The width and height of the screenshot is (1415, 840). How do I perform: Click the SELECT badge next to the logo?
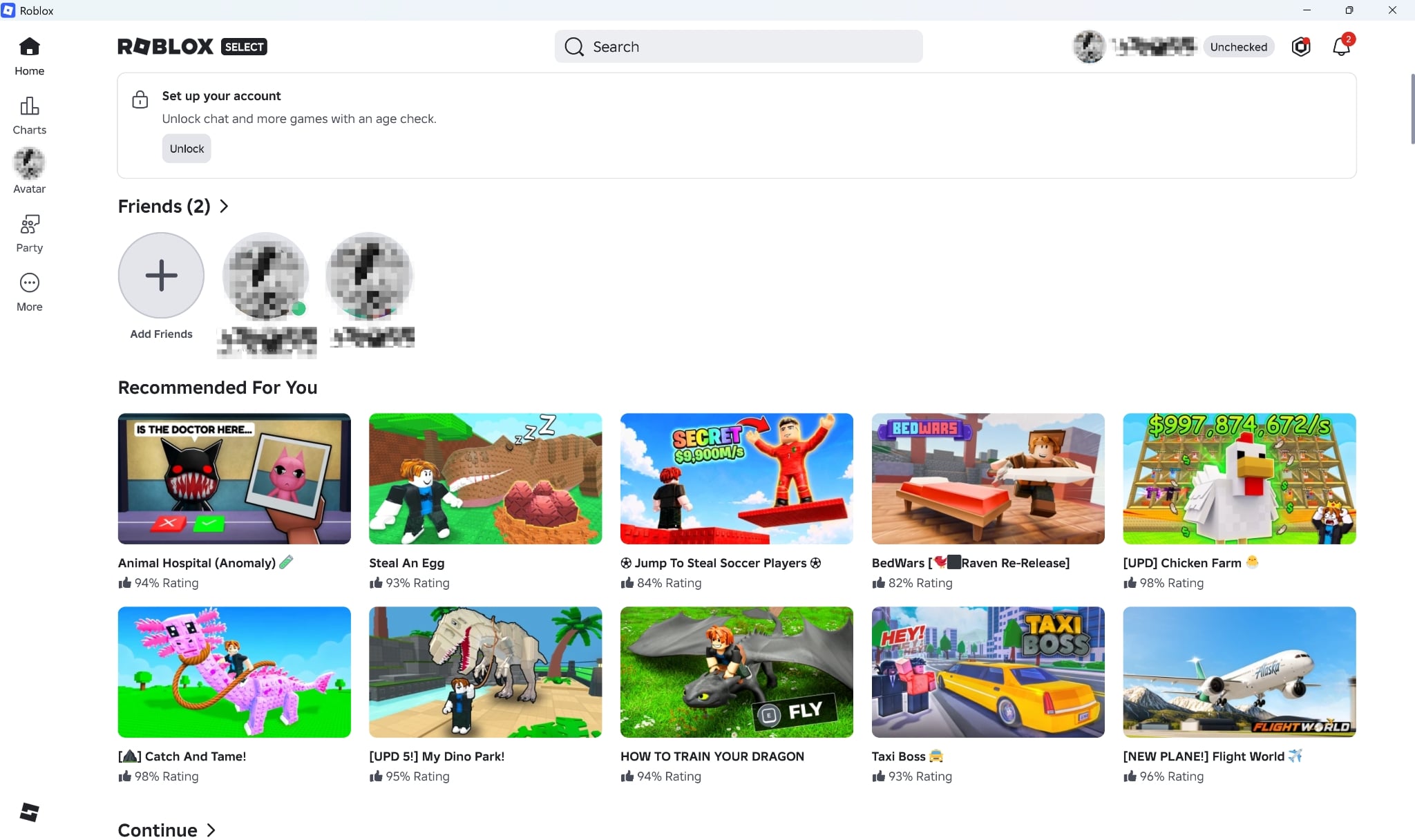pos(244,46)
